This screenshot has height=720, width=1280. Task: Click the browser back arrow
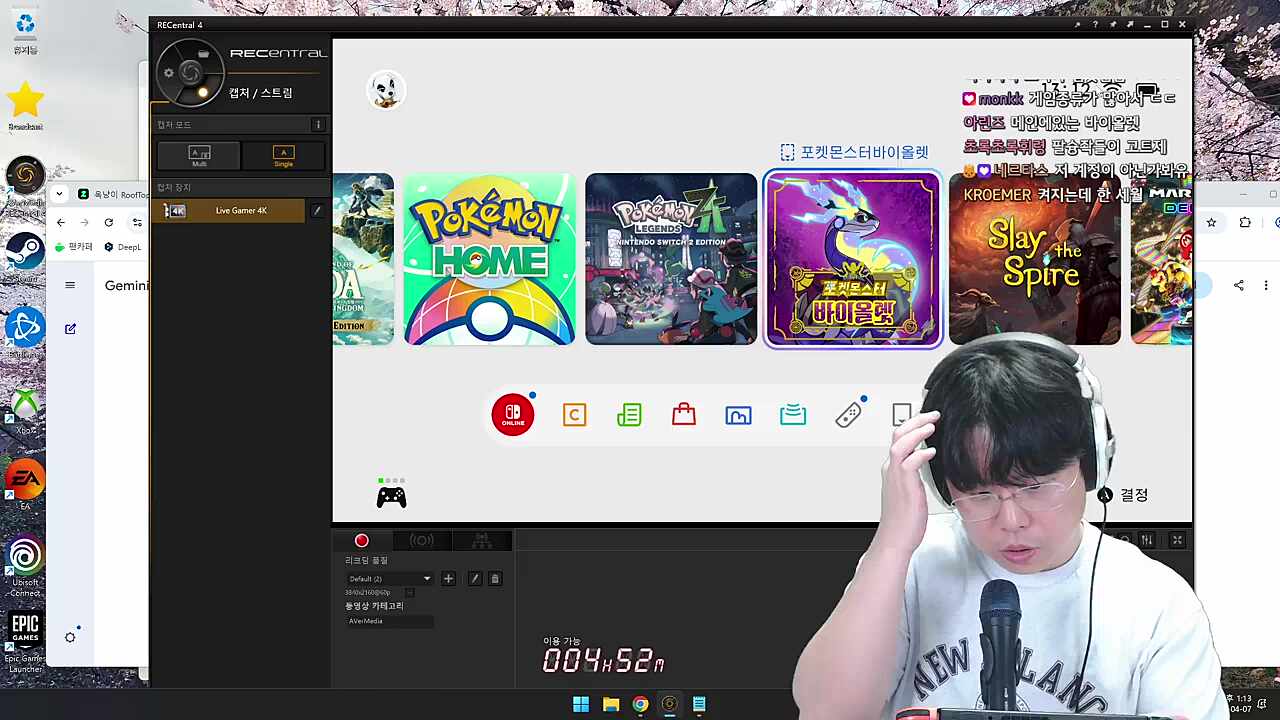pos(61,222)
